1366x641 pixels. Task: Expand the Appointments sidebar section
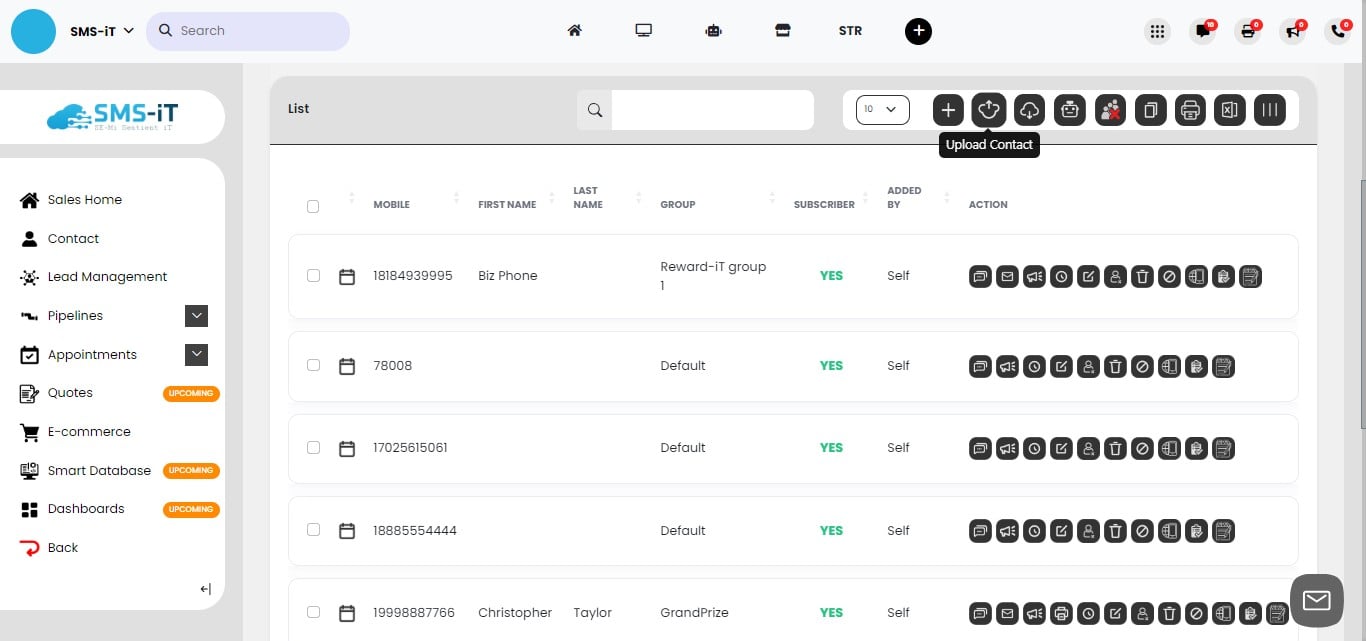pos(196,354)
